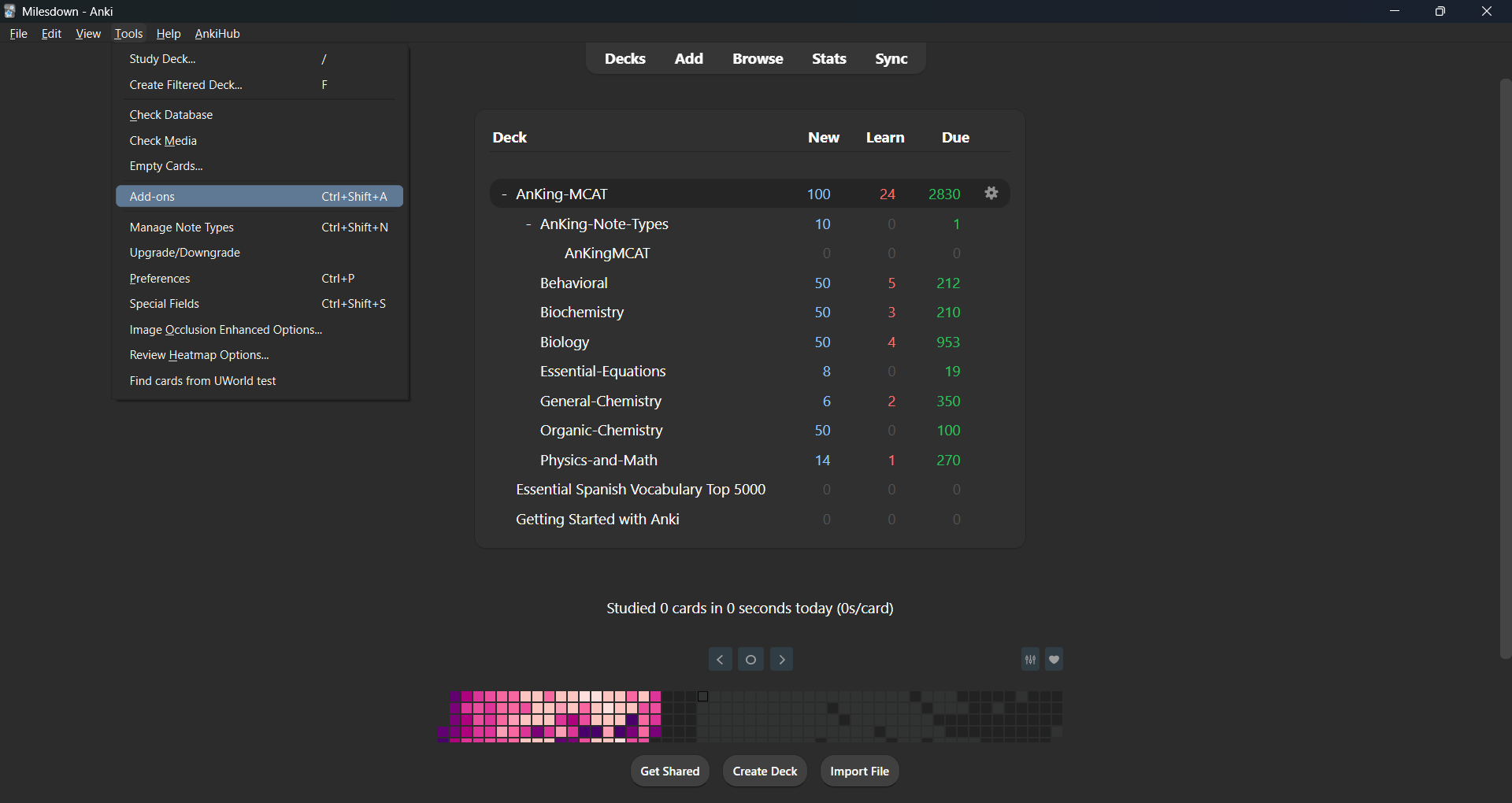Open the AnKing-Note-Types deck

[604, 224]
